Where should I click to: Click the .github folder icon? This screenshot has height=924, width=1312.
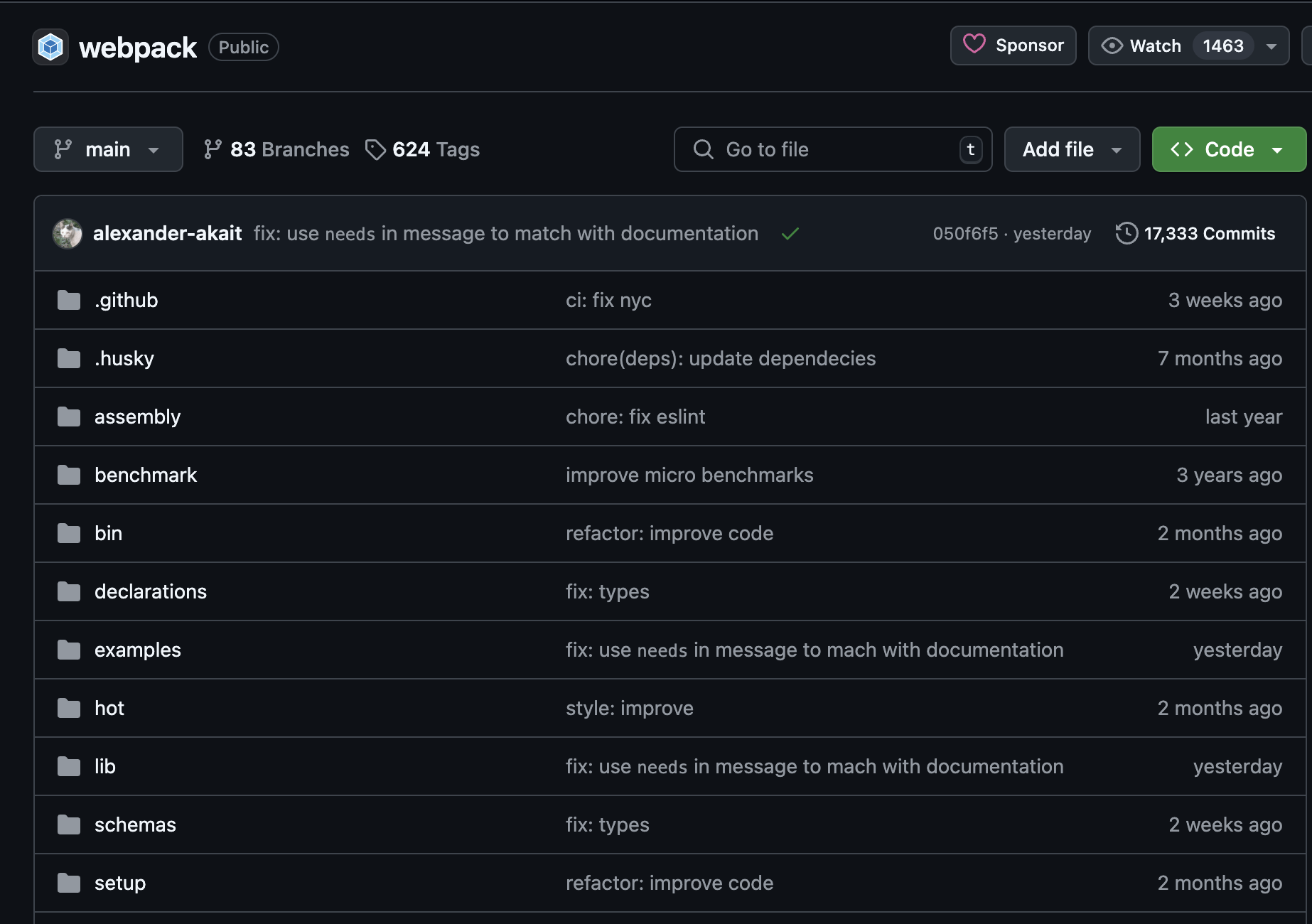click(x=69, y=300)
